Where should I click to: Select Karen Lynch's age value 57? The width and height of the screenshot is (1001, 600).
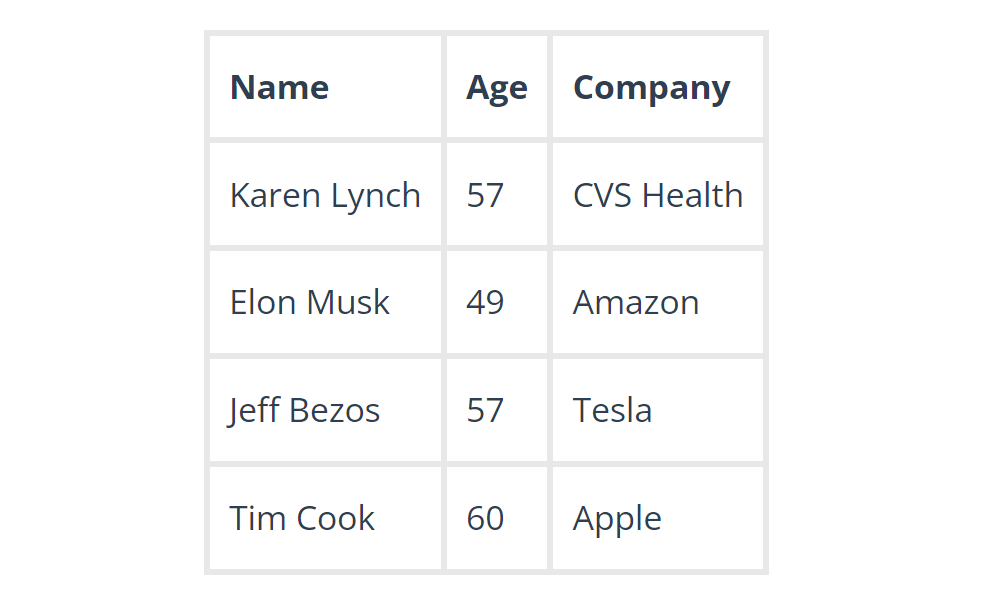click(485, 196)
